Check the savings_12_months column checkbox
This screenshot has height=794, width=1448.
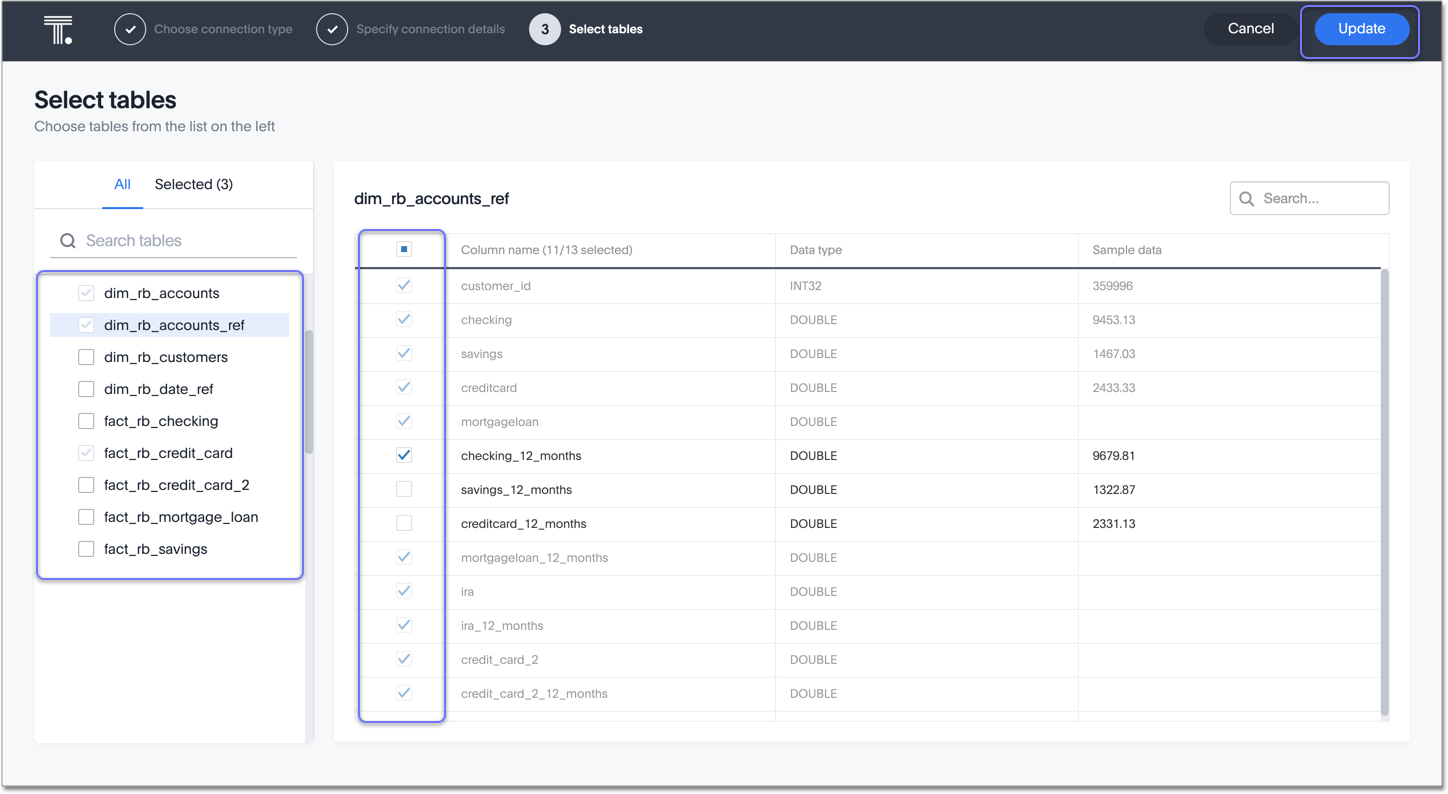coord(402,489)
